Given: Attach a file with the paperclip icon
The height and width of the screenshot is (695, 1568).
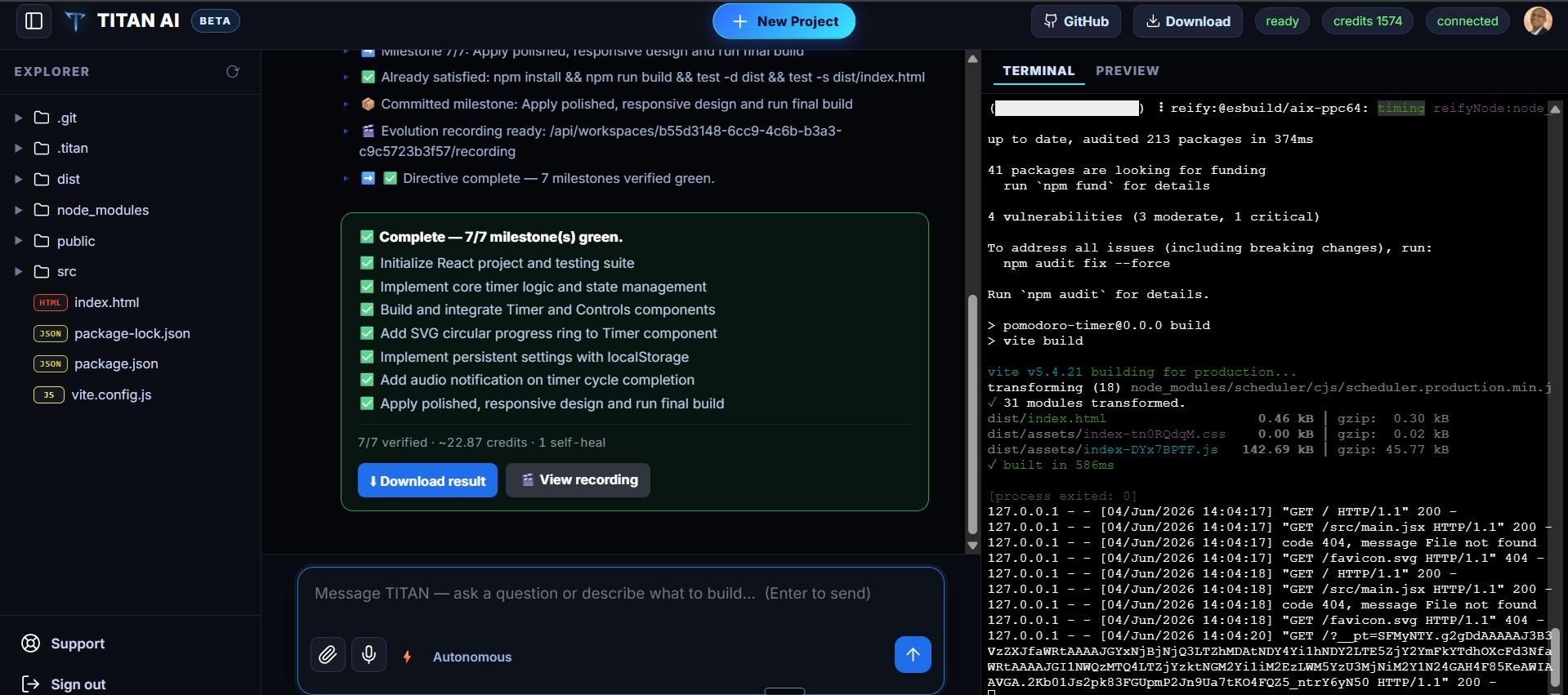Looking at the screenshot, I should (x=328, y=654).
